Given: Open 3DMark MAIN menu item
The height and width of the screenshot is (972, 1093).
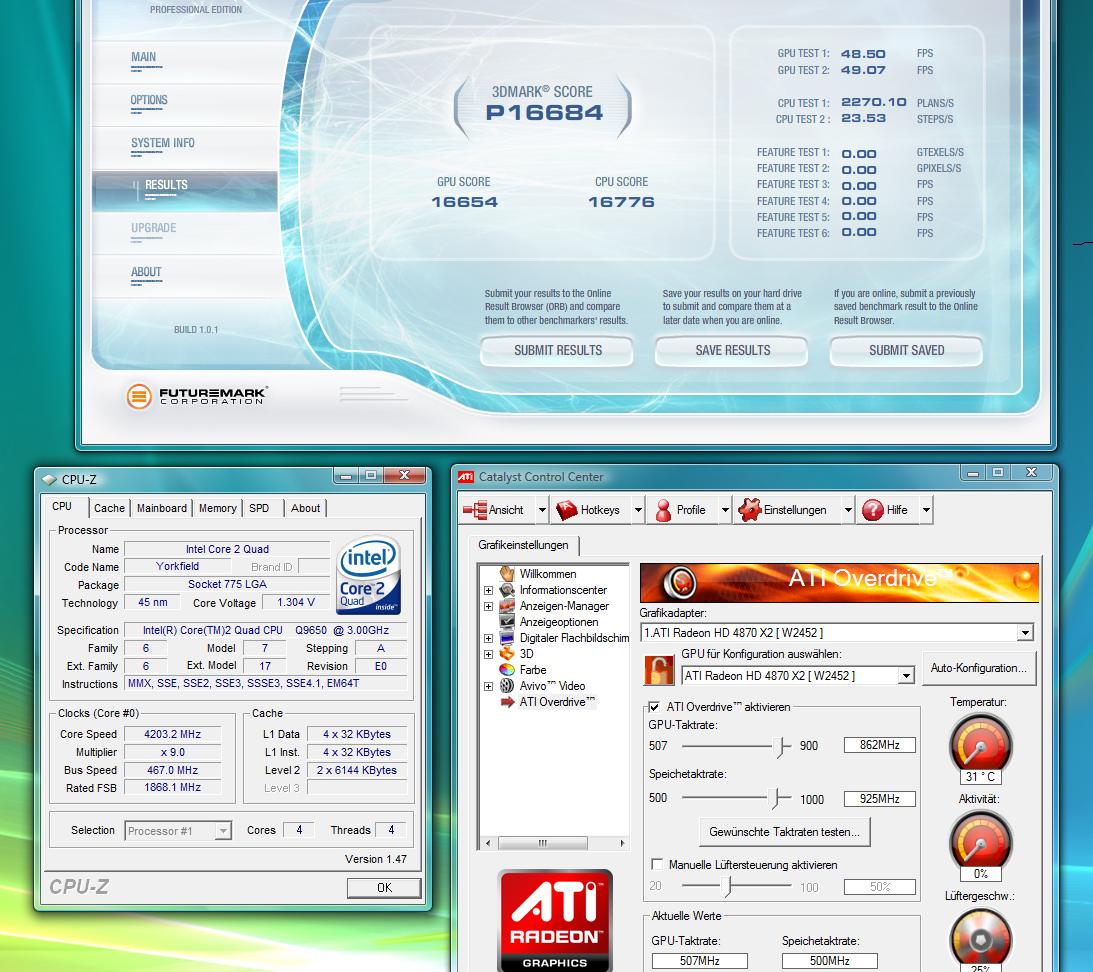Looking at the screenshot, I should click(x=144, y=57).
